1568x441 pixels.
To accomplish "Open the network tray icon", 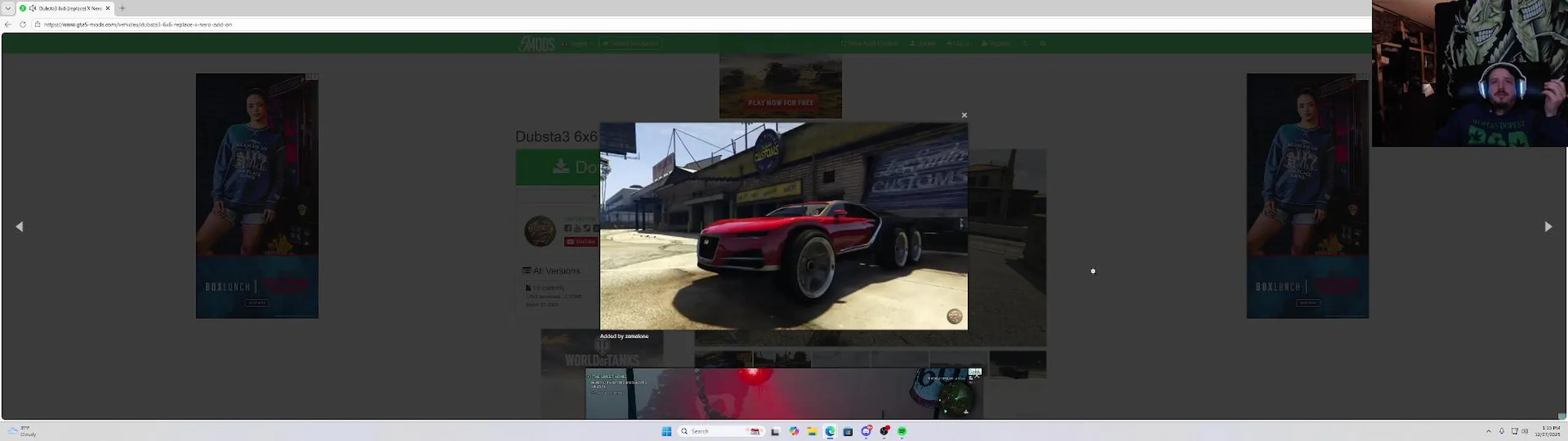I will pos(1515,431).
